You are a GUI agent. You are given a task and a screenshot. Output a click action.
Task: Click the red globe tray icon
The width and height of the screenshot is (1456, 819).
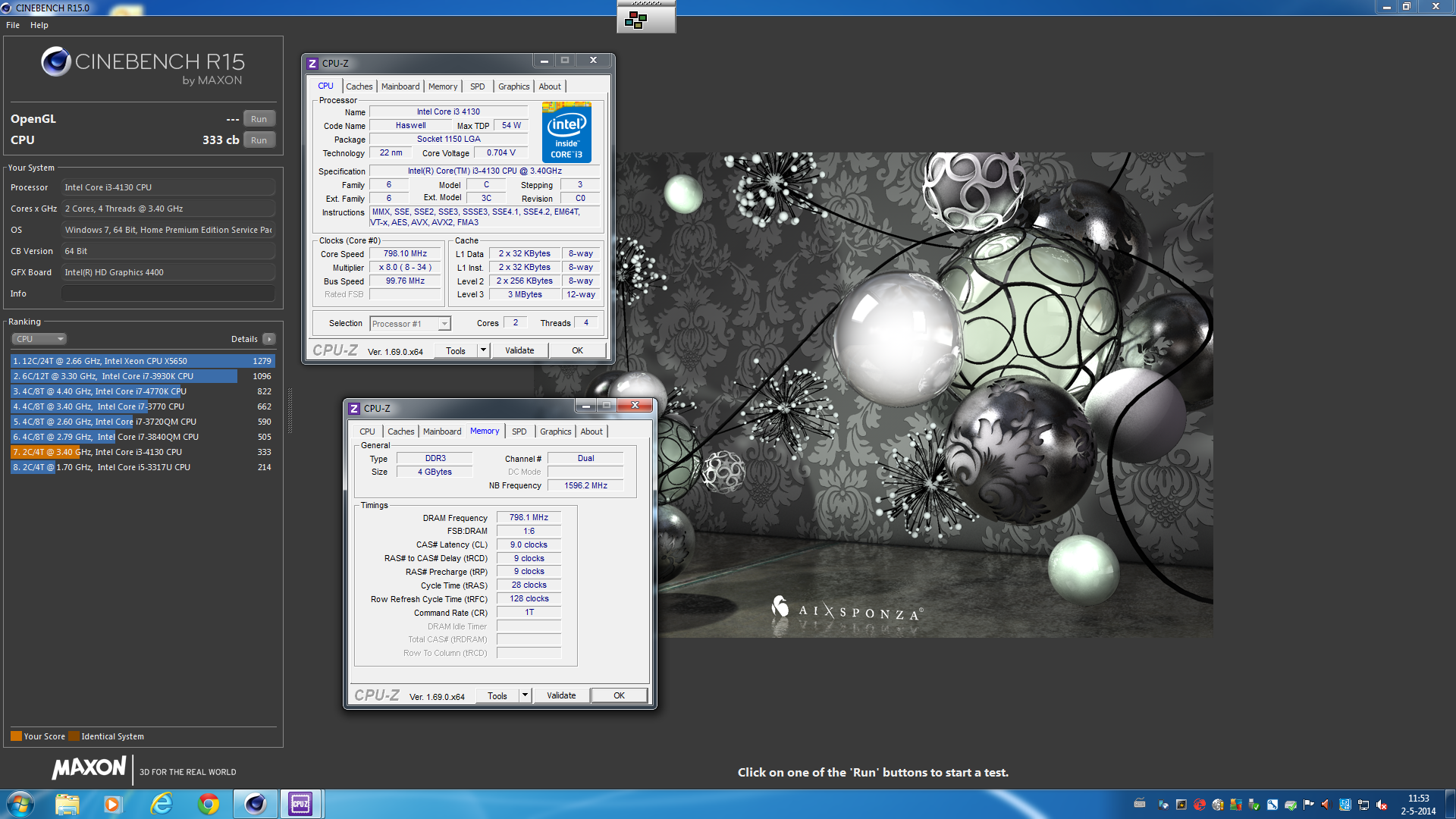pyautogui.click(x=1200, y=805)
